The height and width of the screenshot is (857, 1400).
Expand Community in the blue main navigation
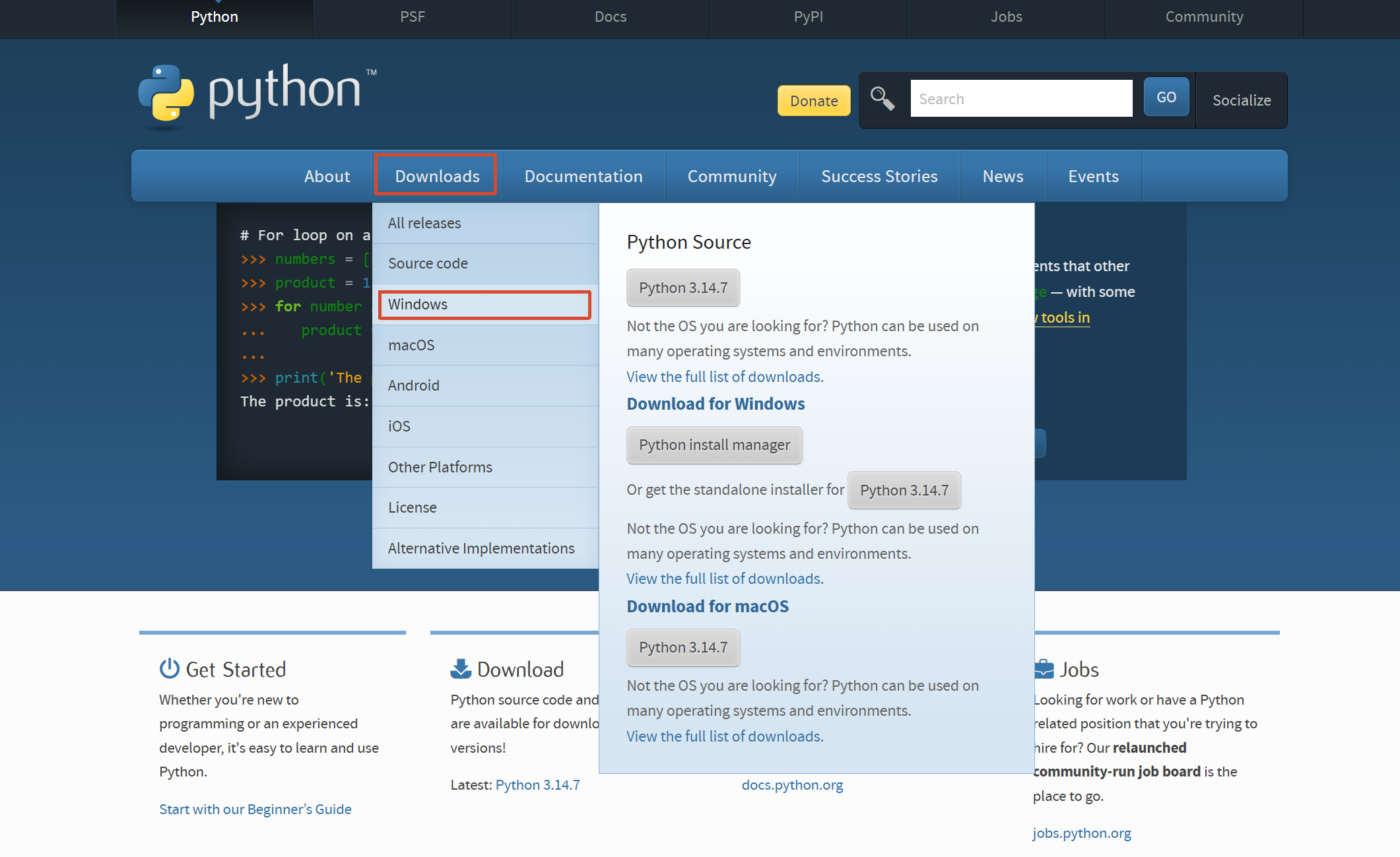732,176
